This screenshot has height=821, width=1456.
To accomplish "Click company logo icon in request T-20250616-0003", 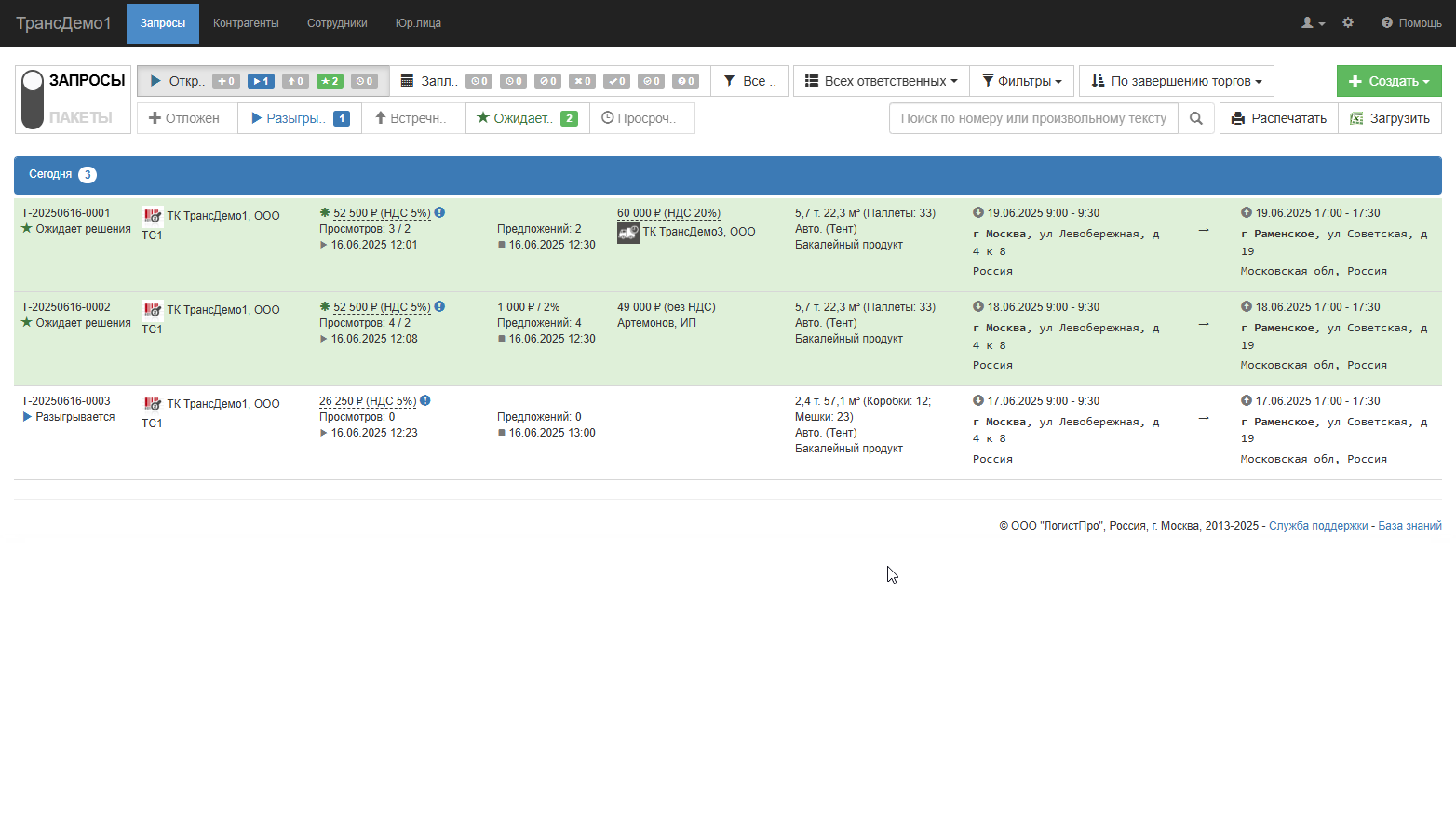I will (153, 404).
